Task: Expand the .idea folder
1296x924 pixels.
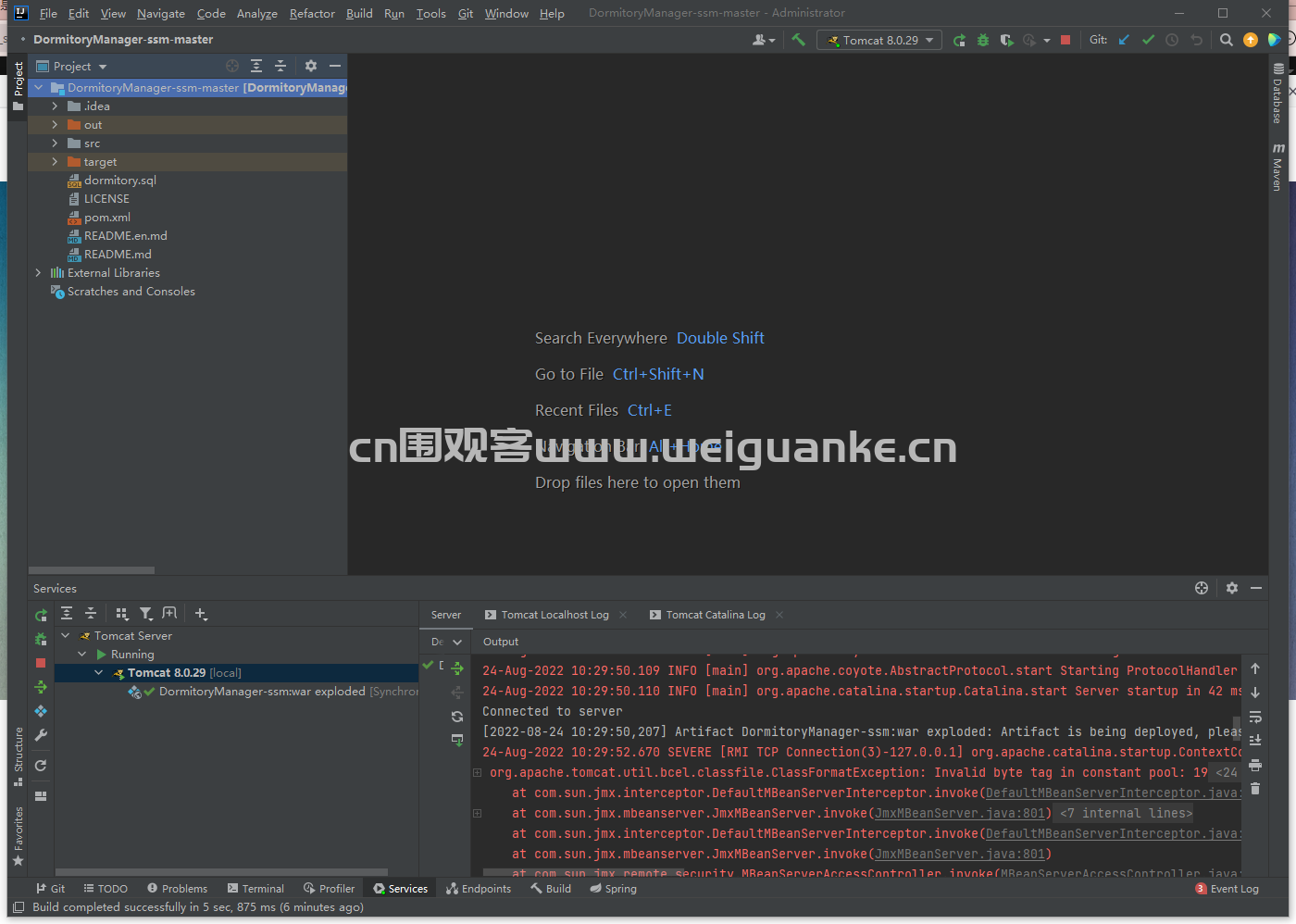Action: click(x=55, y=106)
